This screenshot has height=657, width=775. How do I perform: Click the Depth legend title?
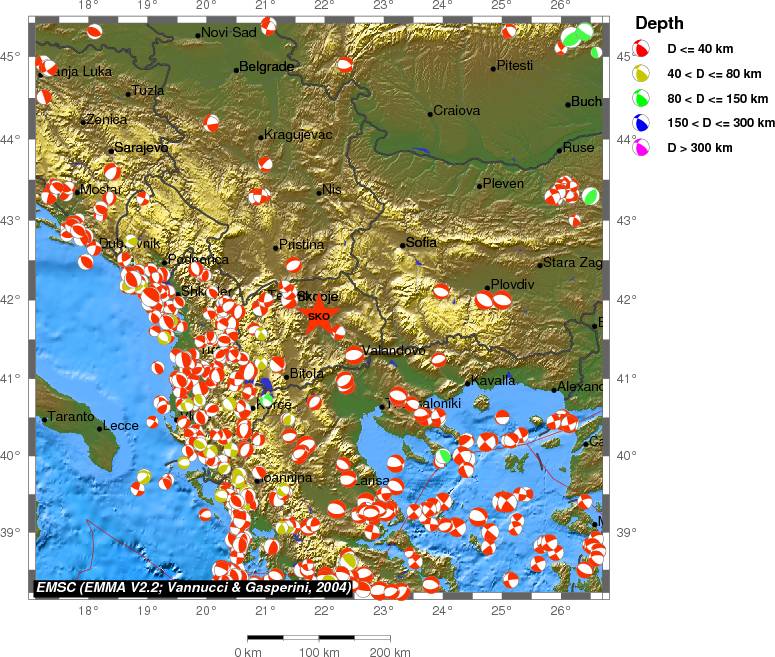659,23
